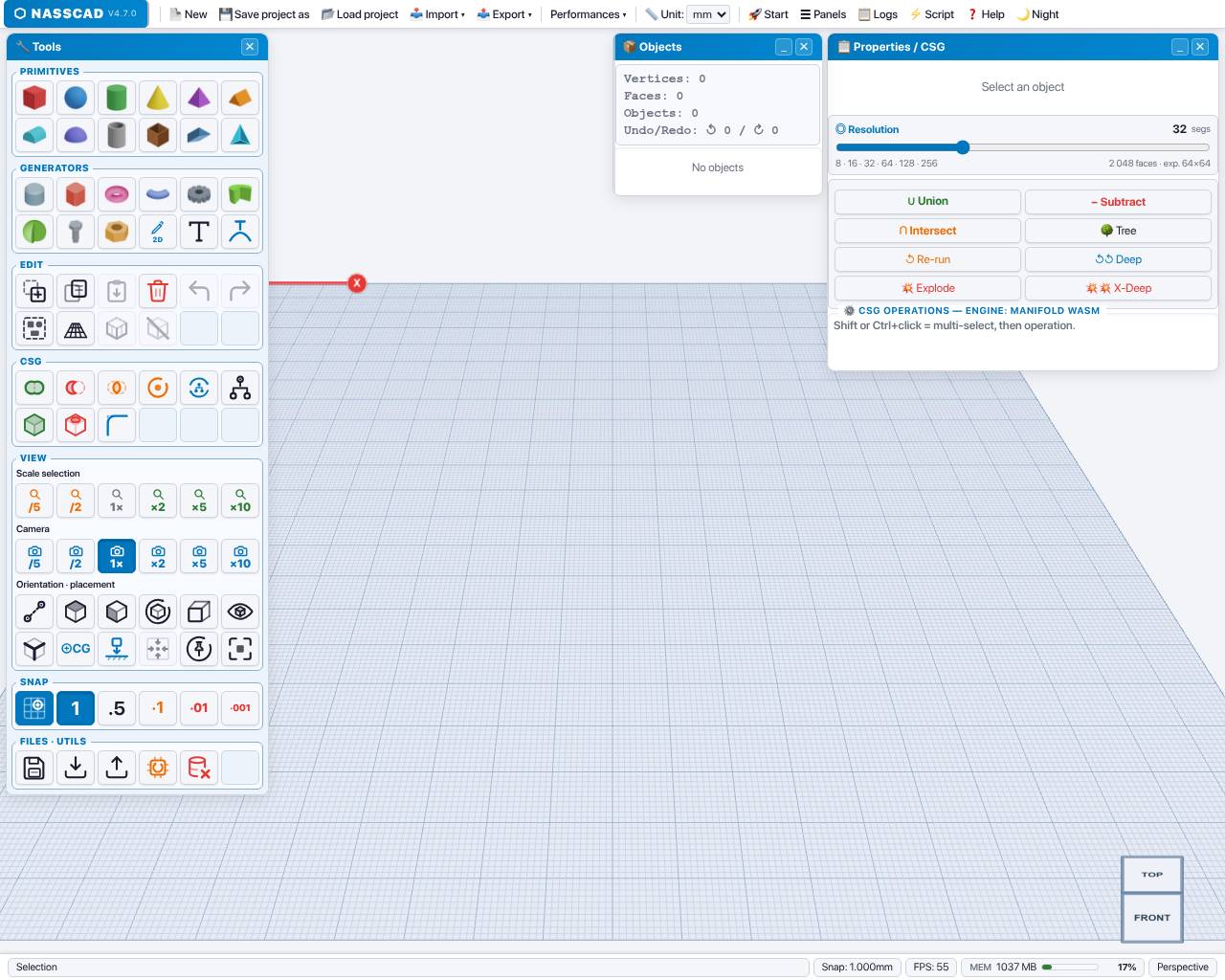Click the eye view cube icon

tap(240, 611)
